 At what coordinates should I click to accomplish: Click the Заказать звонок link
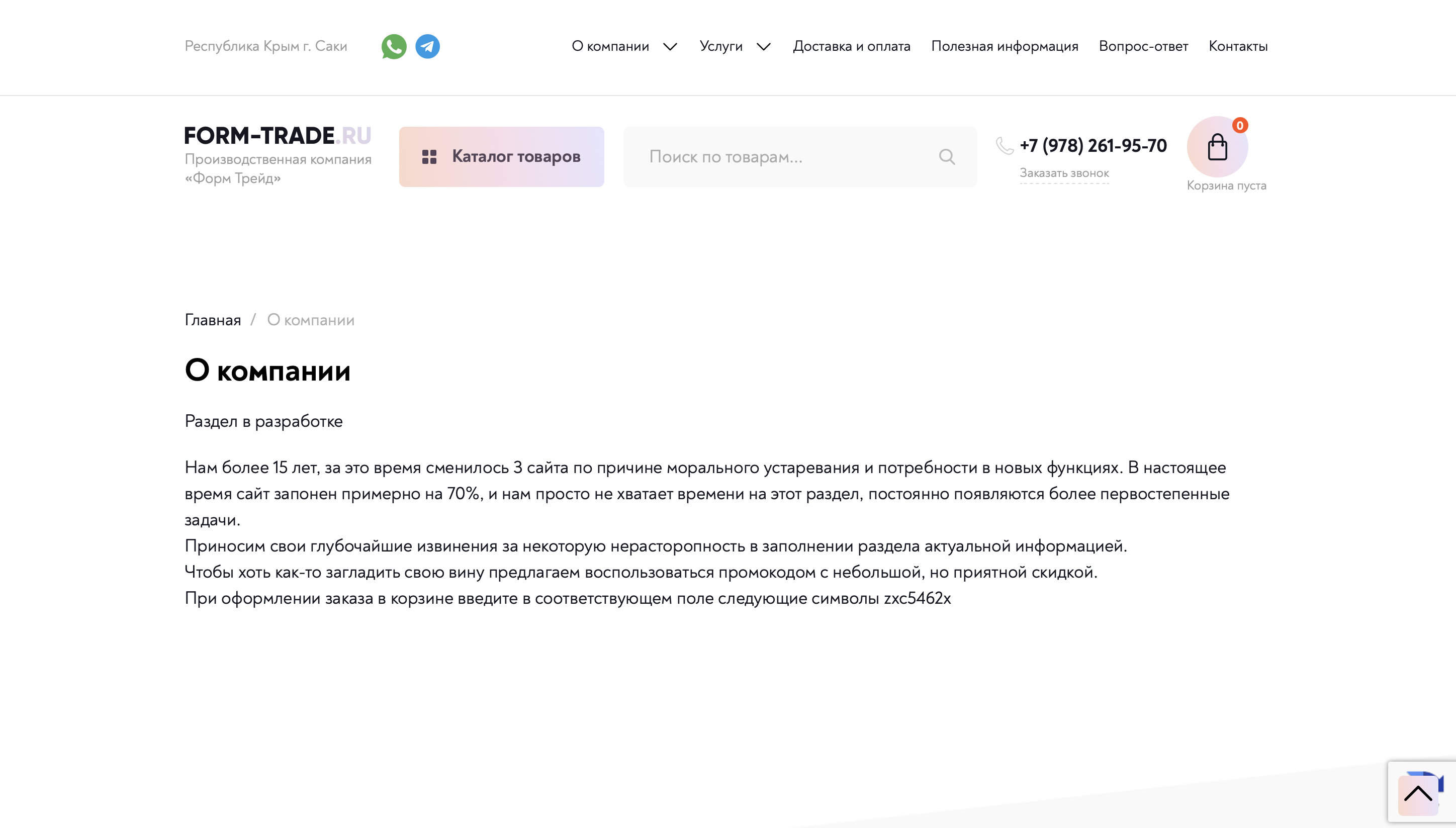[1064, 173]
